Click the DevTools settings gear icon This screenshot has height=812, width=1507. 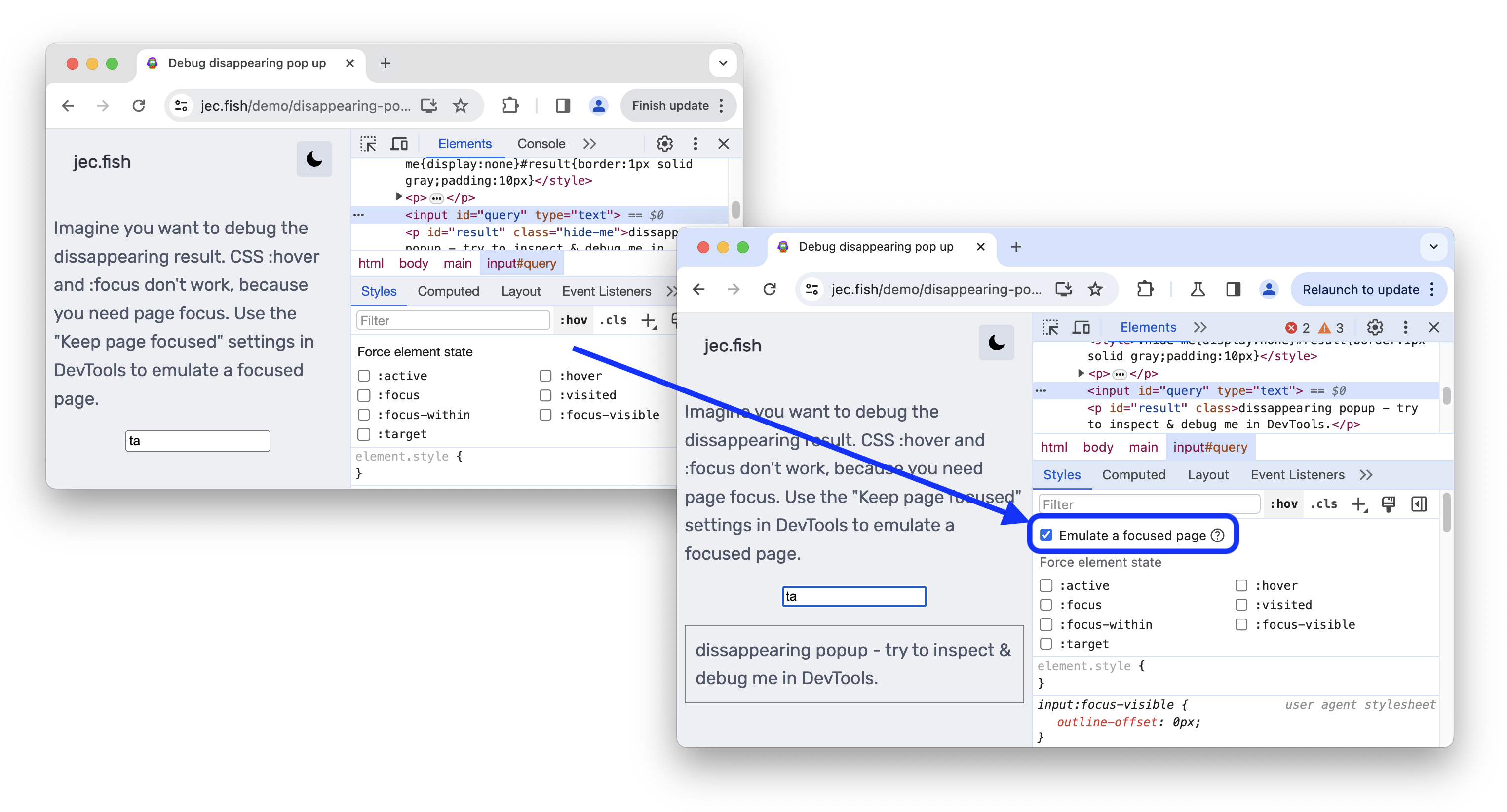point(1374,327)
